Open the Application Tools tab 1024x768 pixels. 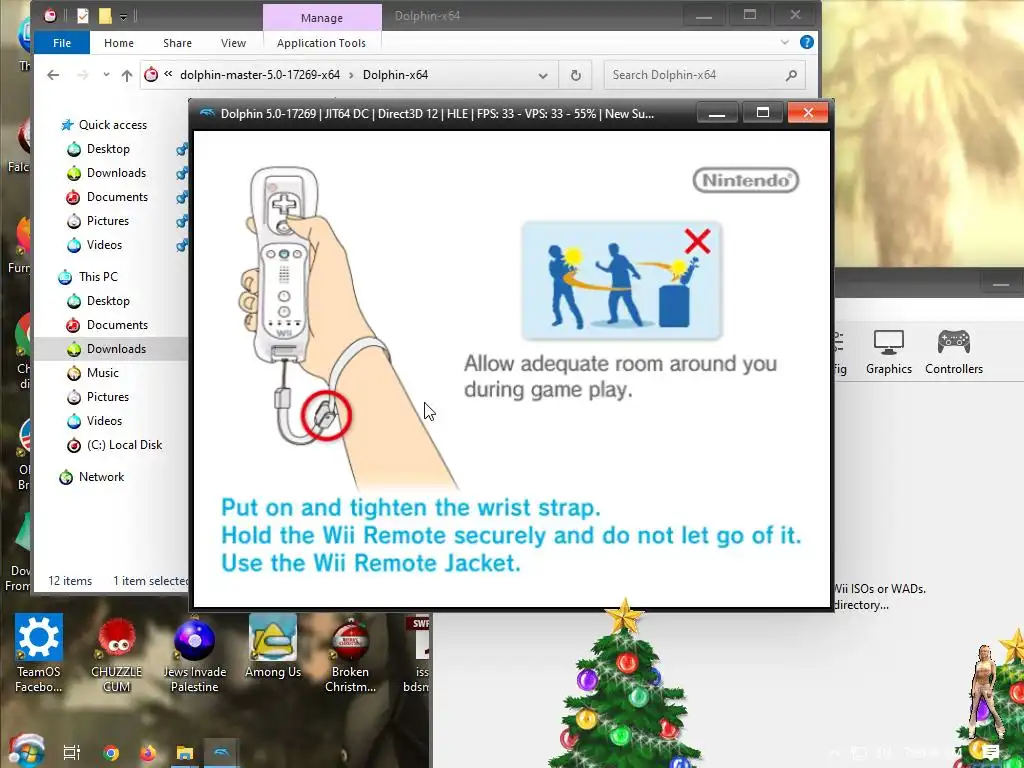[x=321, y=42]
